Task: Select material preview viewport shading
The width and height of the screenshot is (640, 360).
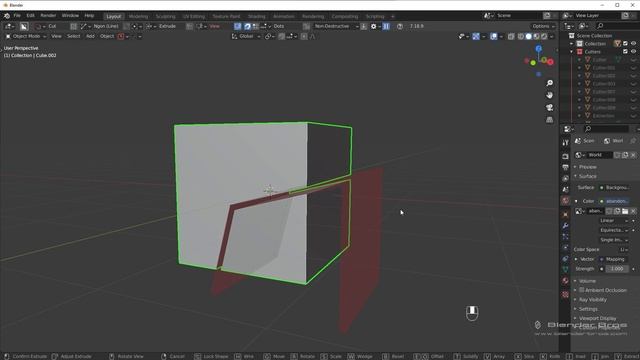Action: point(536,36)
